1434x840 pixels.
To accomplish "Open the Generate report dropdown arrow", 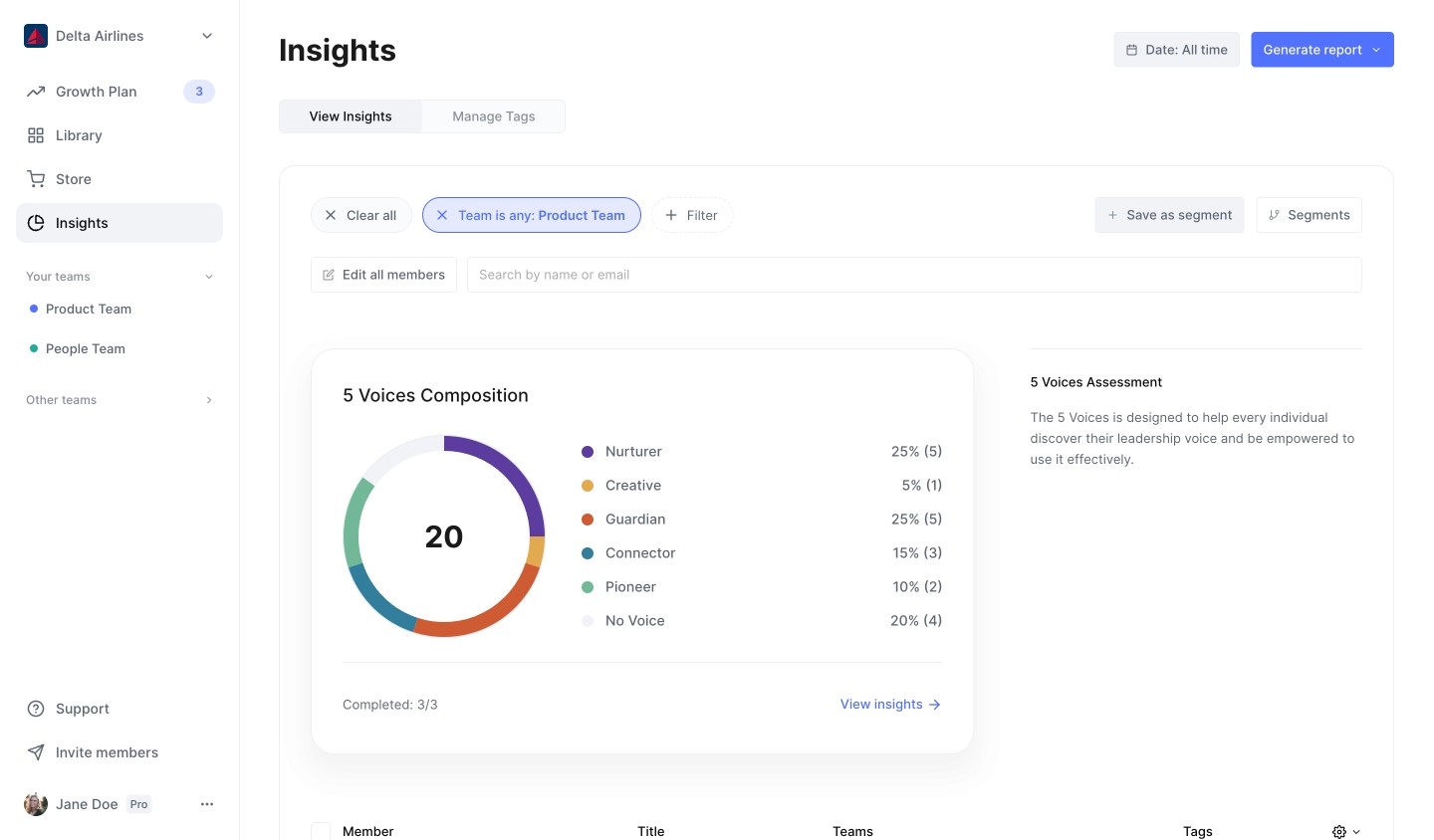I will [x=1376, y=50].
